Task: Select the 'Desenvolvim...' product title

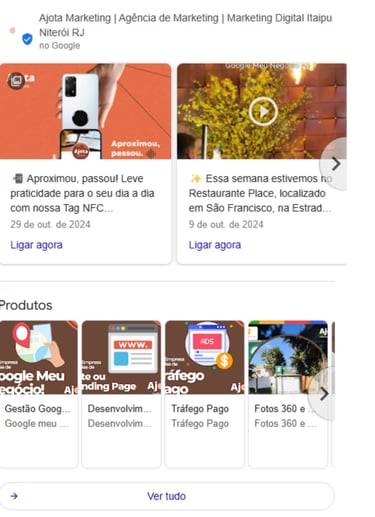Action: [x=120, y=409]
